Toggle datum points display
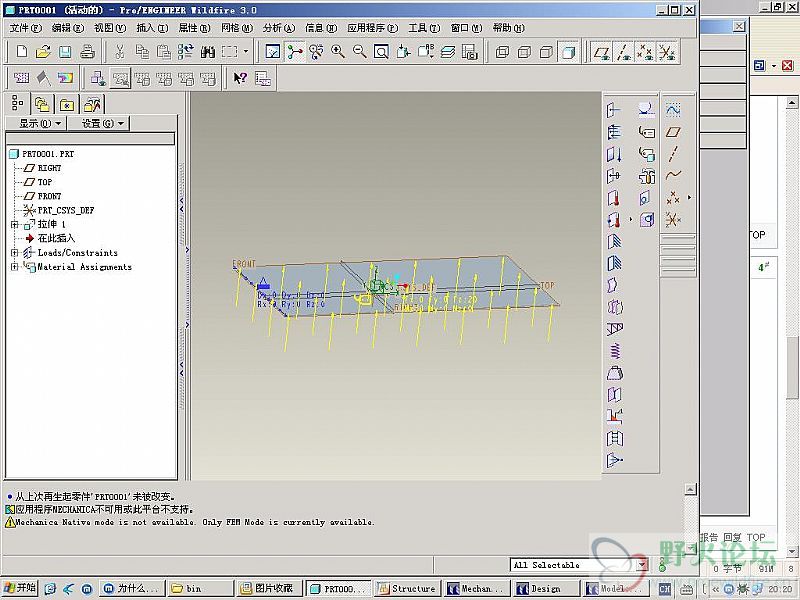800x600 pixels. point(645,52)
